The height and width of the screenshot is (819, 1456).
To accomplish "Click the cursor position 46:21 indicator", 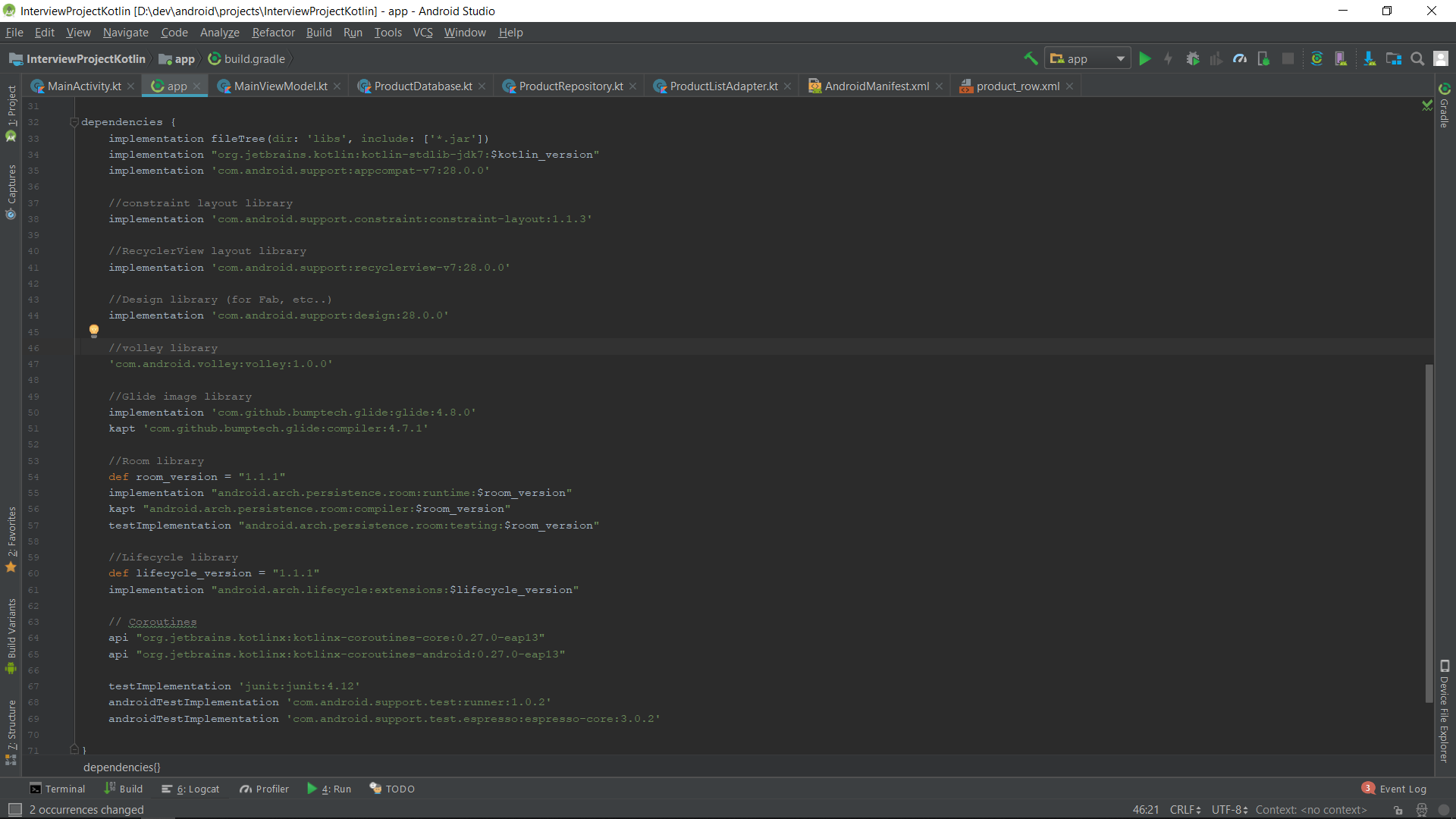I will point(1145,810).
